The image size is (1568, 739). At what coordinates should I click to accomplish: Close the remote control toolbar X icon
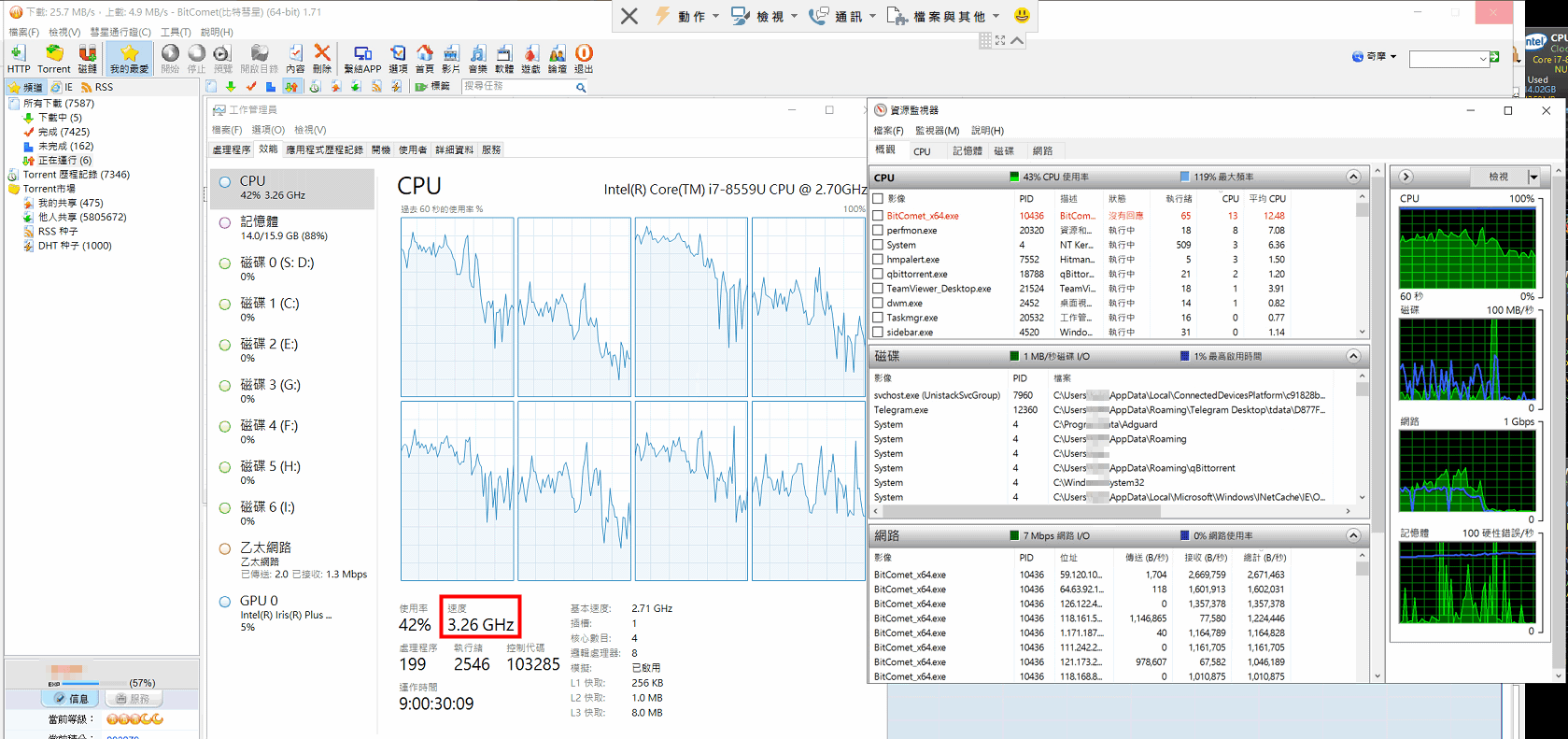click(629, 16)
